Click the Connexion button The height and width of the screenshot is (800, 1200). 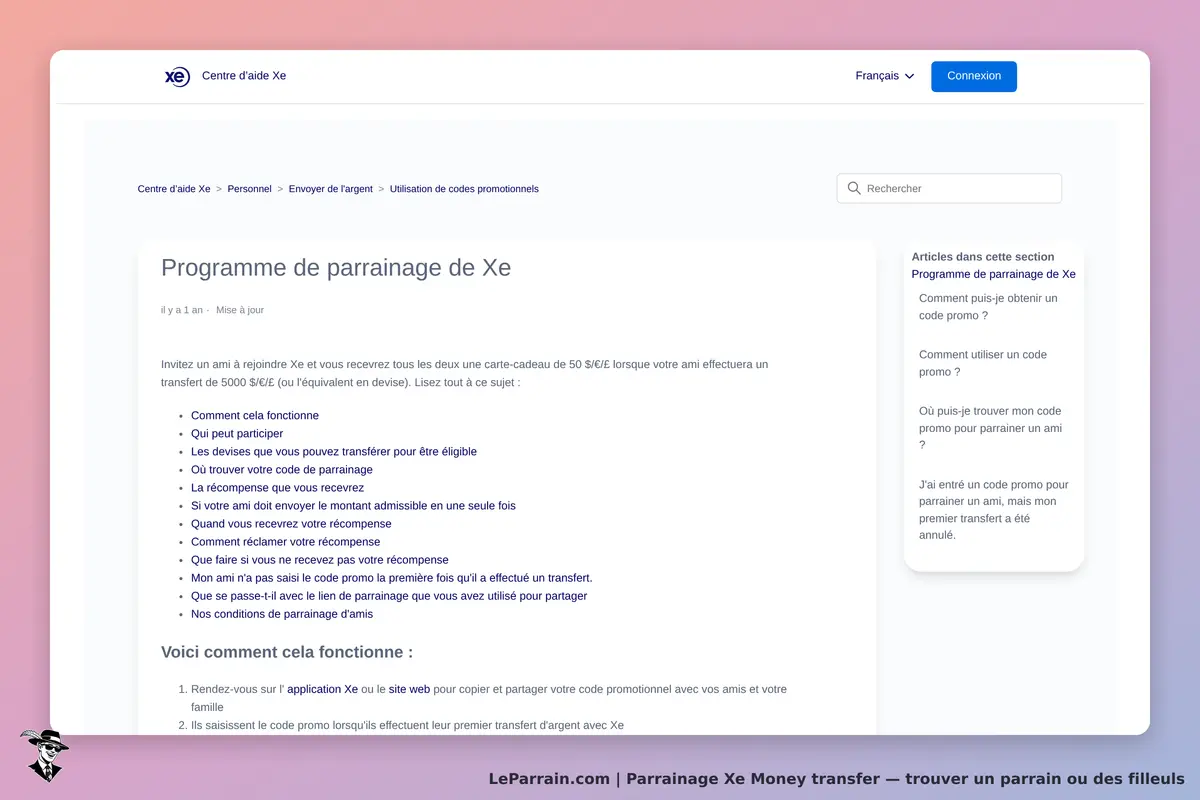pos(974,76)
